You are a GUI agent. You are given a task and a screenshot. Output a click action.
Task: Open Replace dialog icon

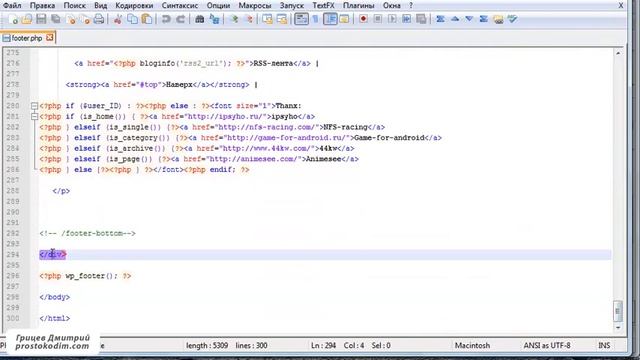point(214,19)
